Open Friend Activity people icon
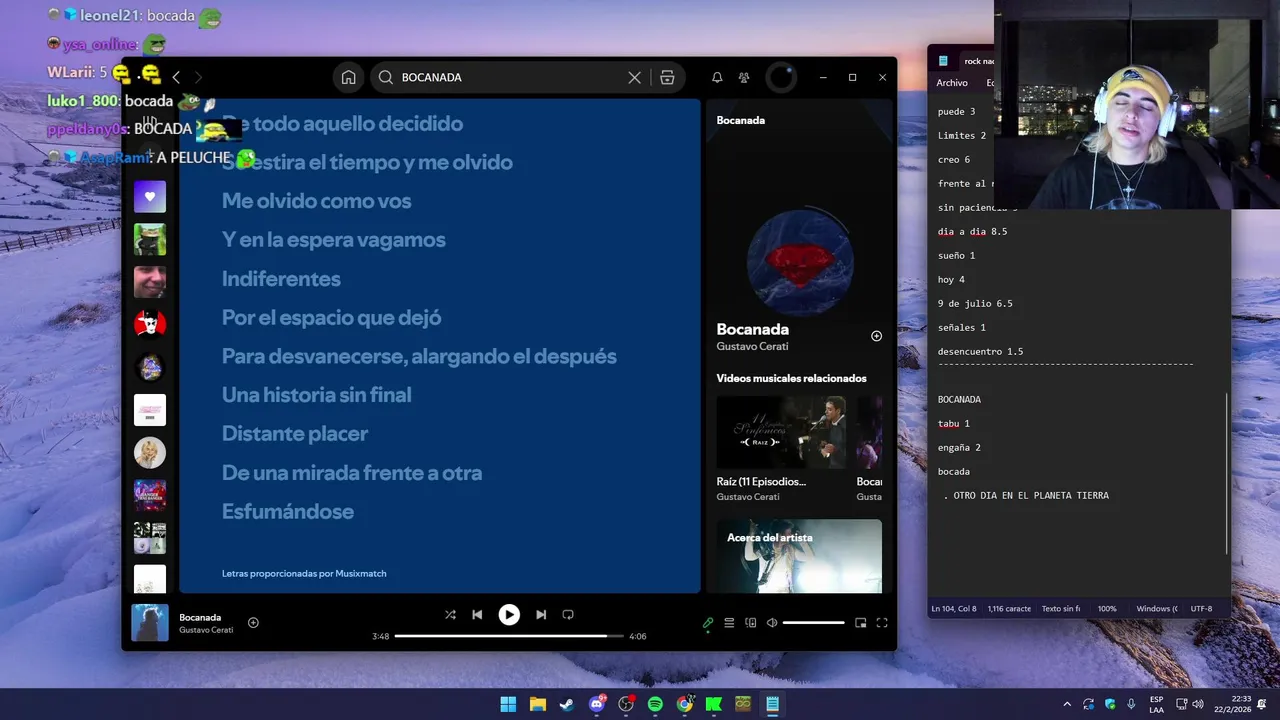The image size is (1280, 720). [744, 77]
